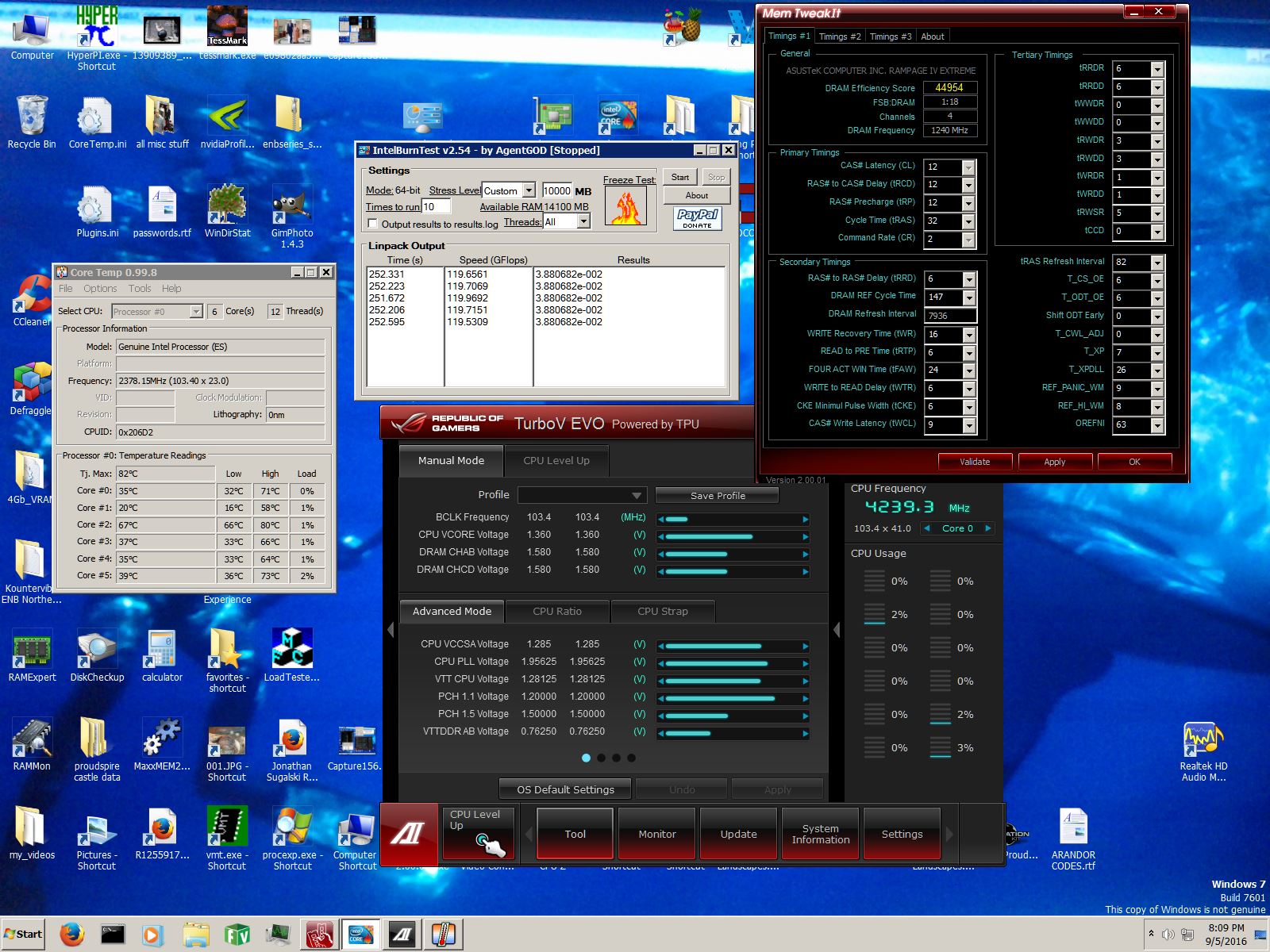Click the Times to run input field
This screenshot has height=952, width=1270.
tap(437, 206)
